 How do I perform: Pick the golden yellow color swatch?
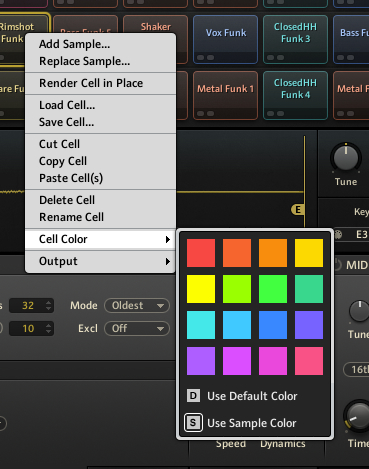[x=309, y=253]
